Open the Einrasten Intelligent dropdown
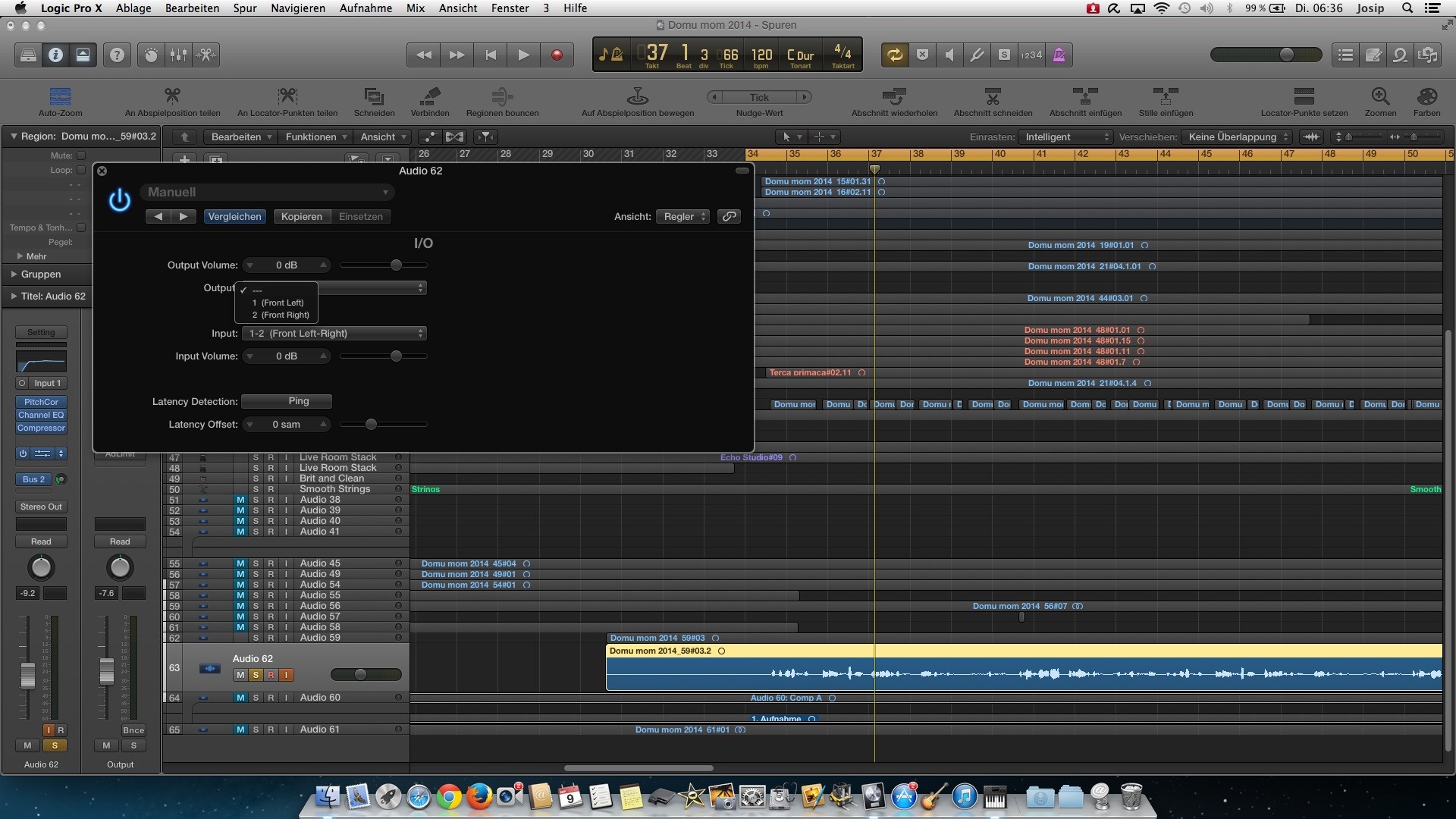This screenshot has height=819, width=1456. [x=1066, y=137]
